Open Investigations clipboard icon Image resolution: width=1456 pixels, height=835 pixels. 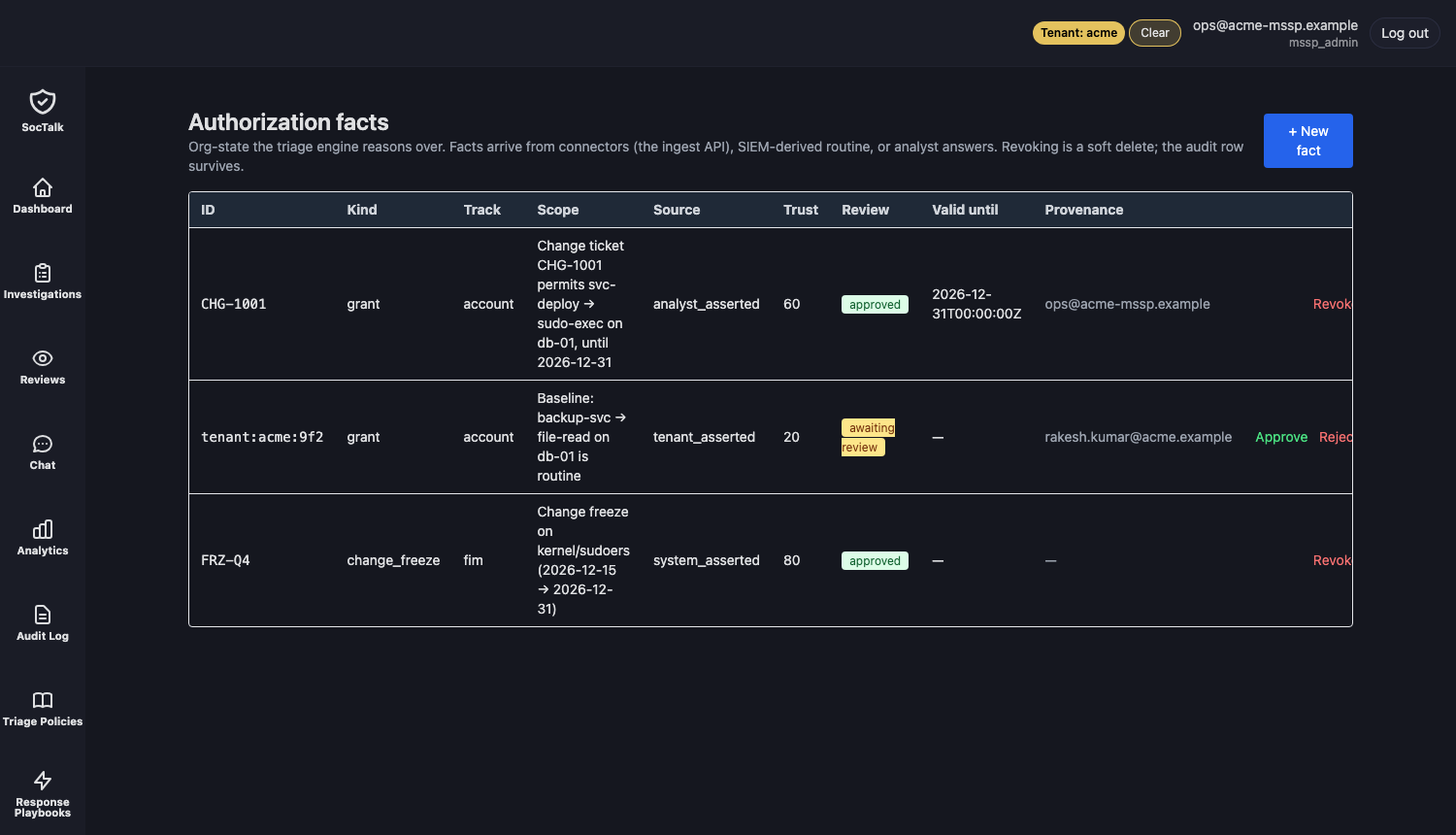coord(43,273)
